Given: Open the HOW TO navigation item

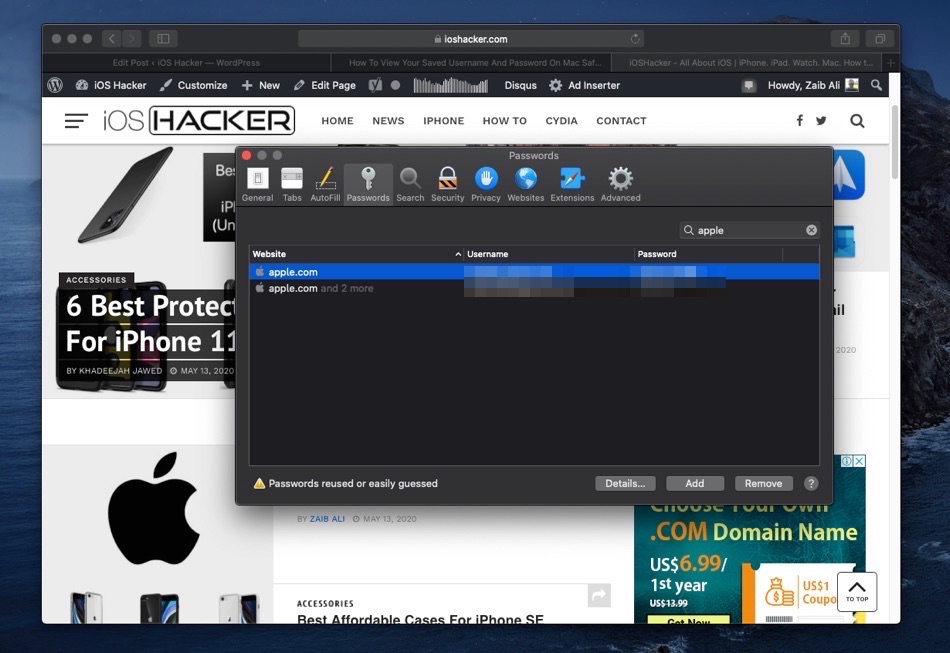Looking at the screenshot, I should tap(505, 121).
